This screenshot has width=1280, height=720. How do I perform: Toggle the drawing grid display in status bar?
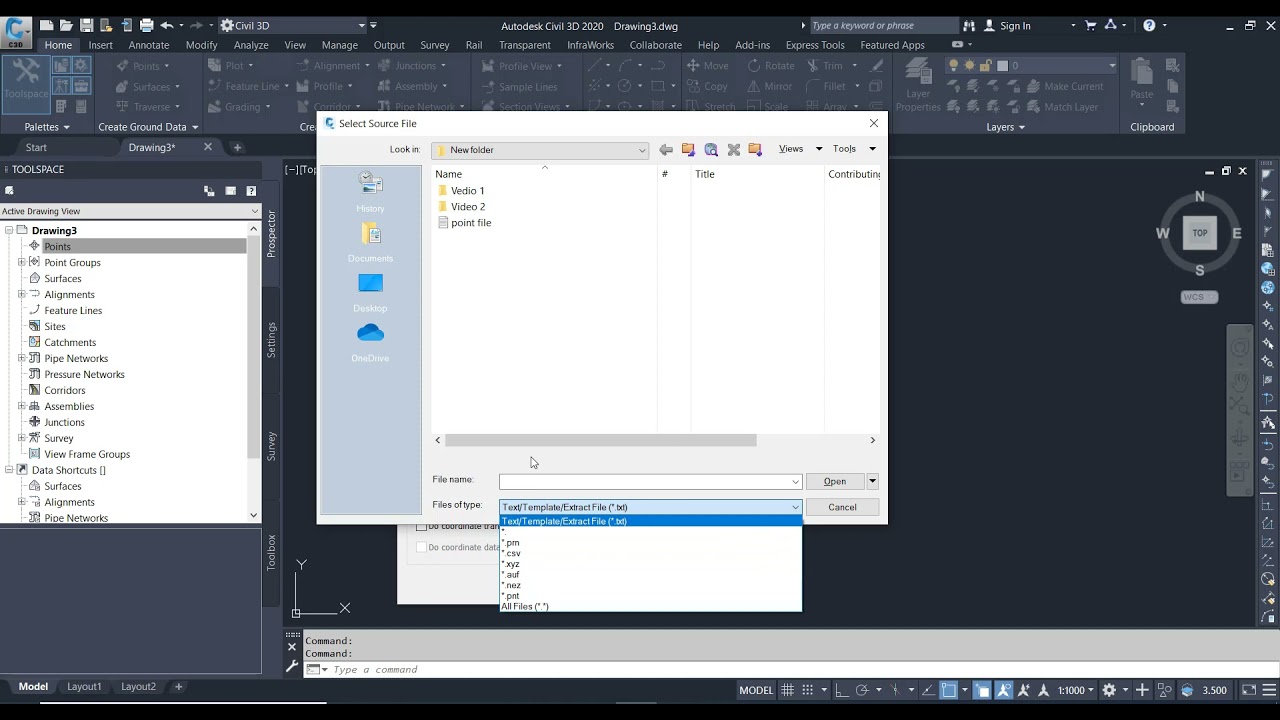pos(788,690)
